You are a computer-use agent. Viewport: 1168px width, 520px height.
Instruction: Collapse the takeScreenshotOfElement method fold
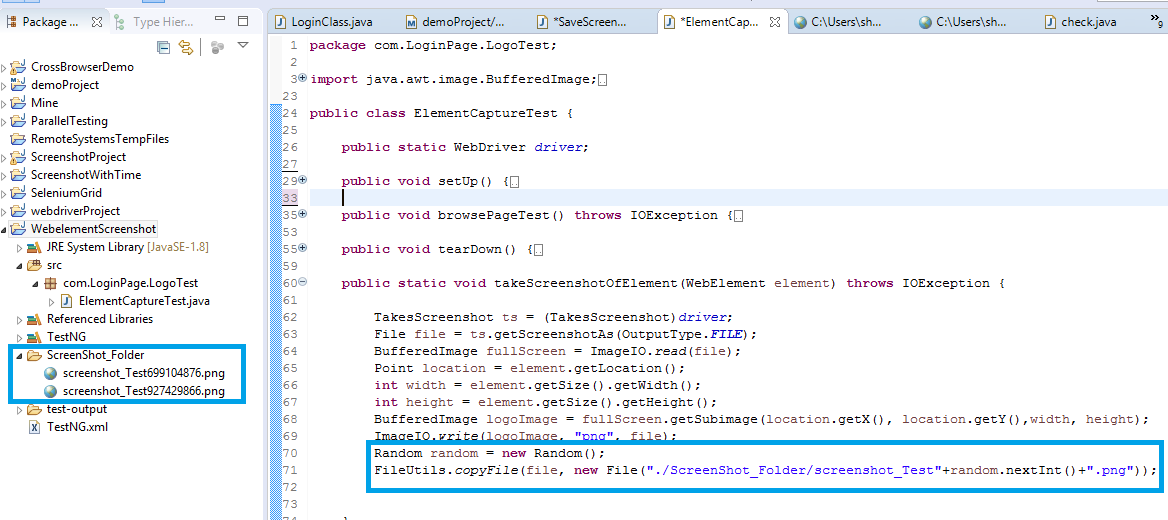302,282
